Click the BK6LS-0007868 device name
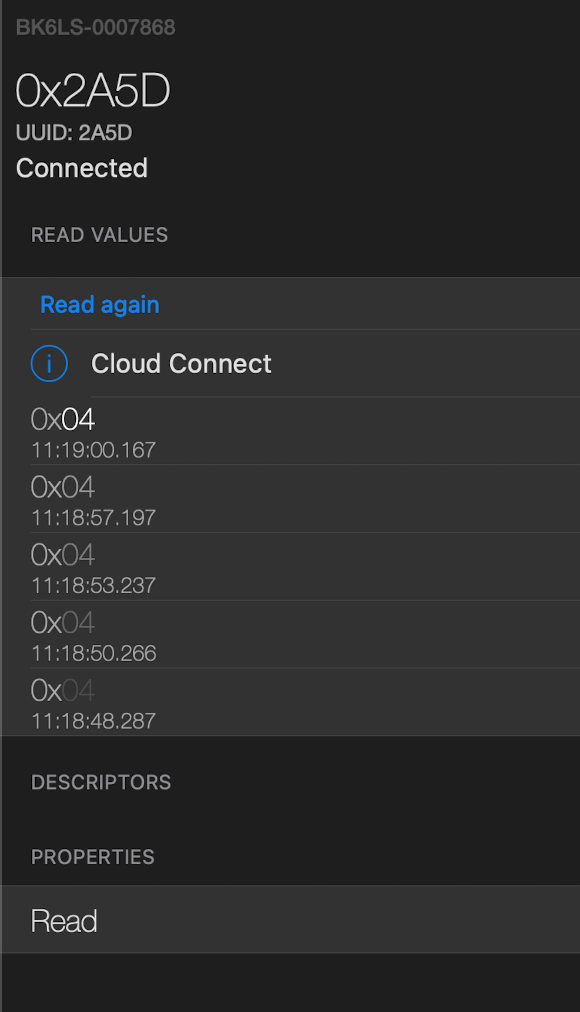 click(x=95, y=28)
